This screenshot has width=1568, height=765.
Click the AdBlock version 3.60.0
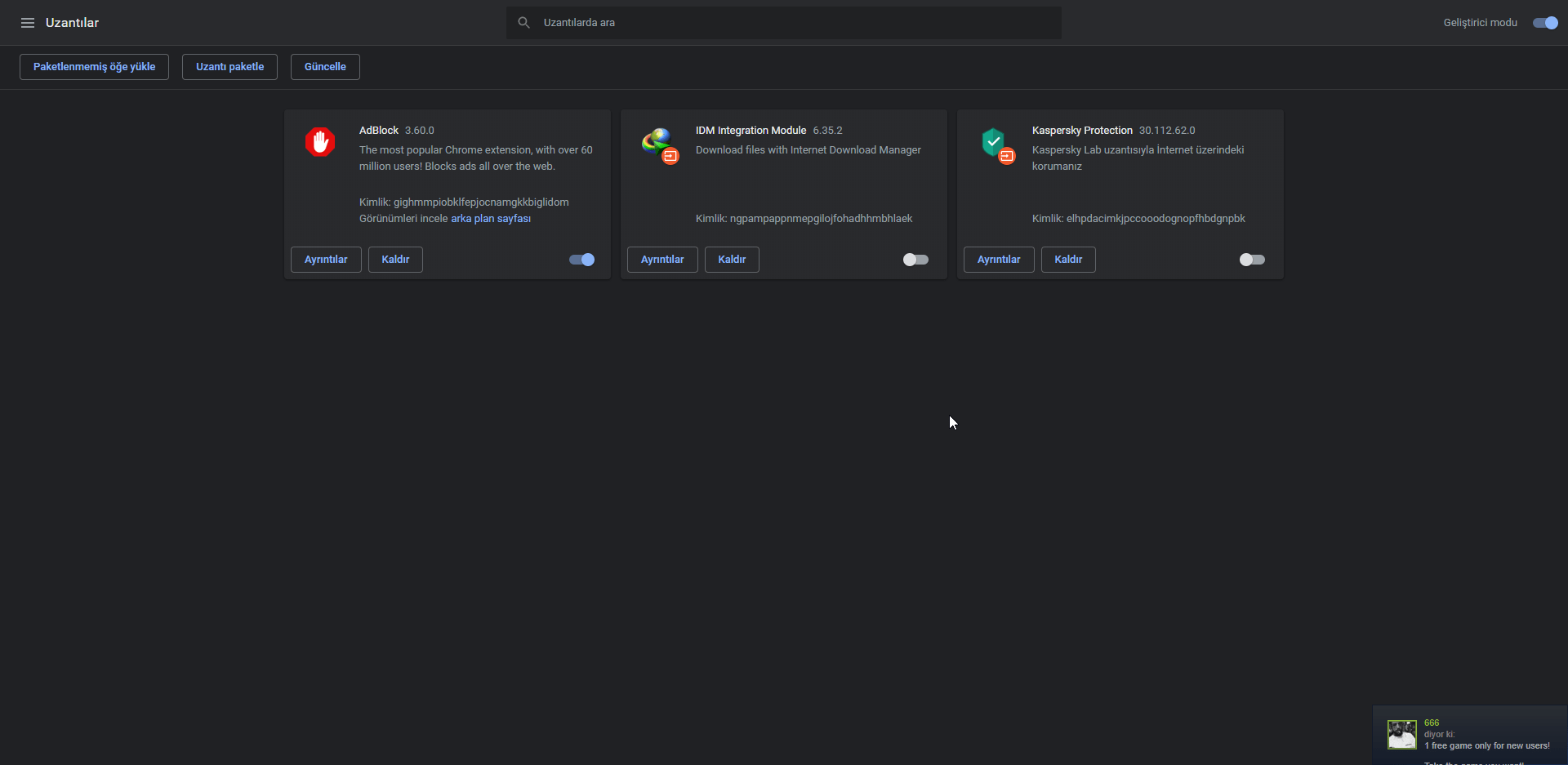tap(420, 131)
